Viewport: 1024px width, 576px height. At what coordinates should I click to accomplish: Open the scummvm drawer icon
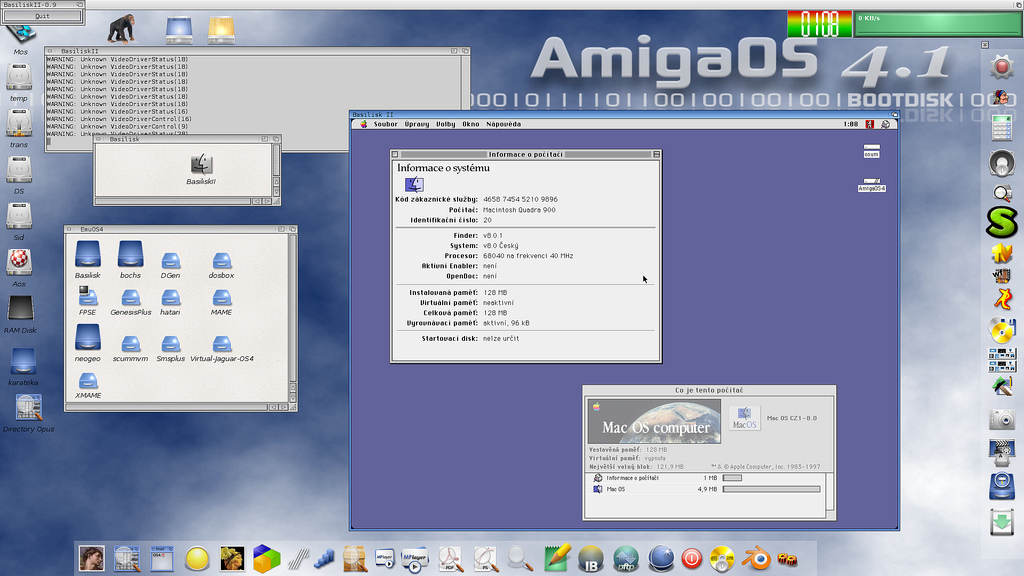[130, 343]
